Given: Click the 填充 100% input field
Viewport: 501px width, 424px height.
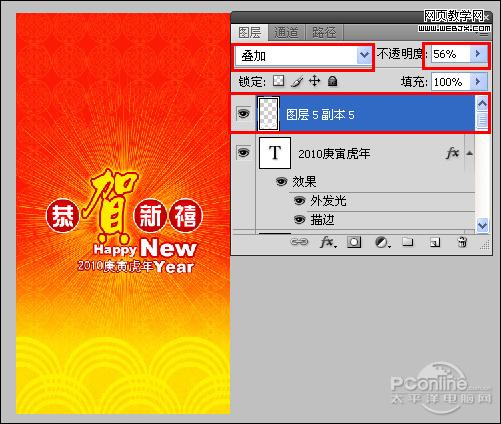Looking at the screenshot, I should click(451, 82).
